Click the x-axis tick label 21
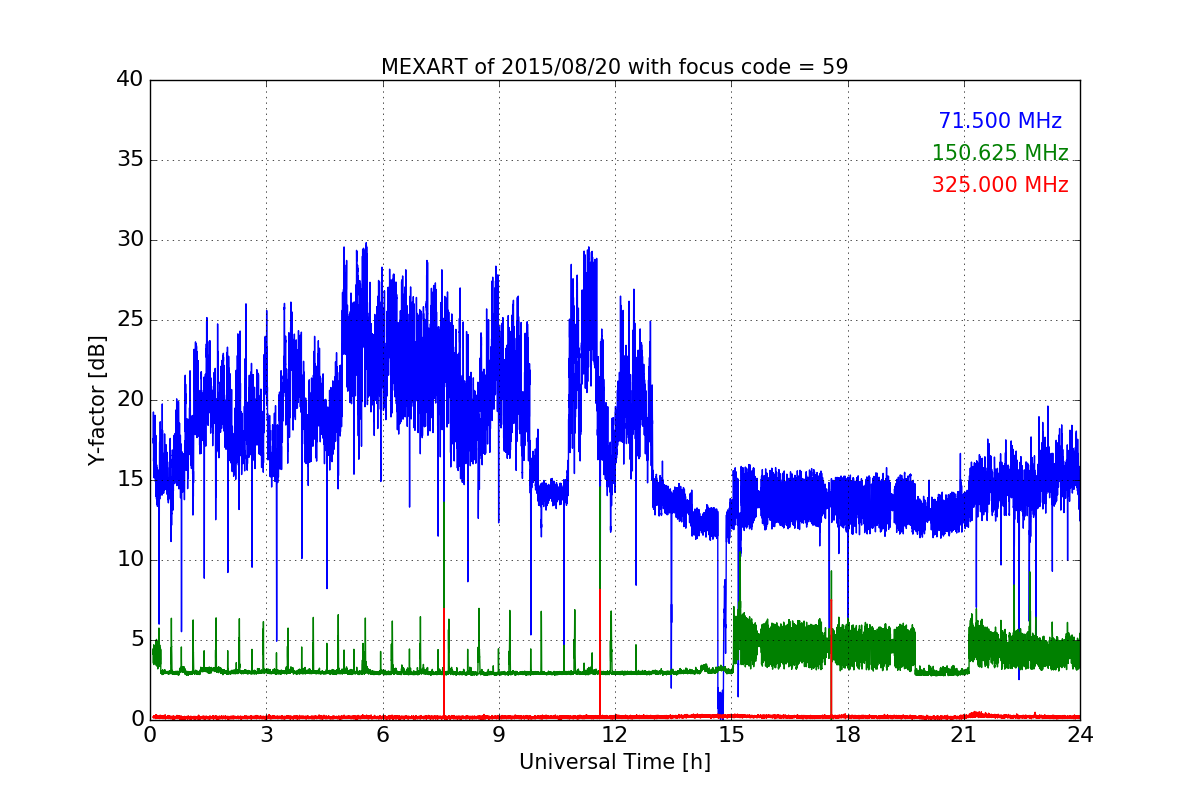The width and height of the screenshot is (1200, 800). click(963, 734)
